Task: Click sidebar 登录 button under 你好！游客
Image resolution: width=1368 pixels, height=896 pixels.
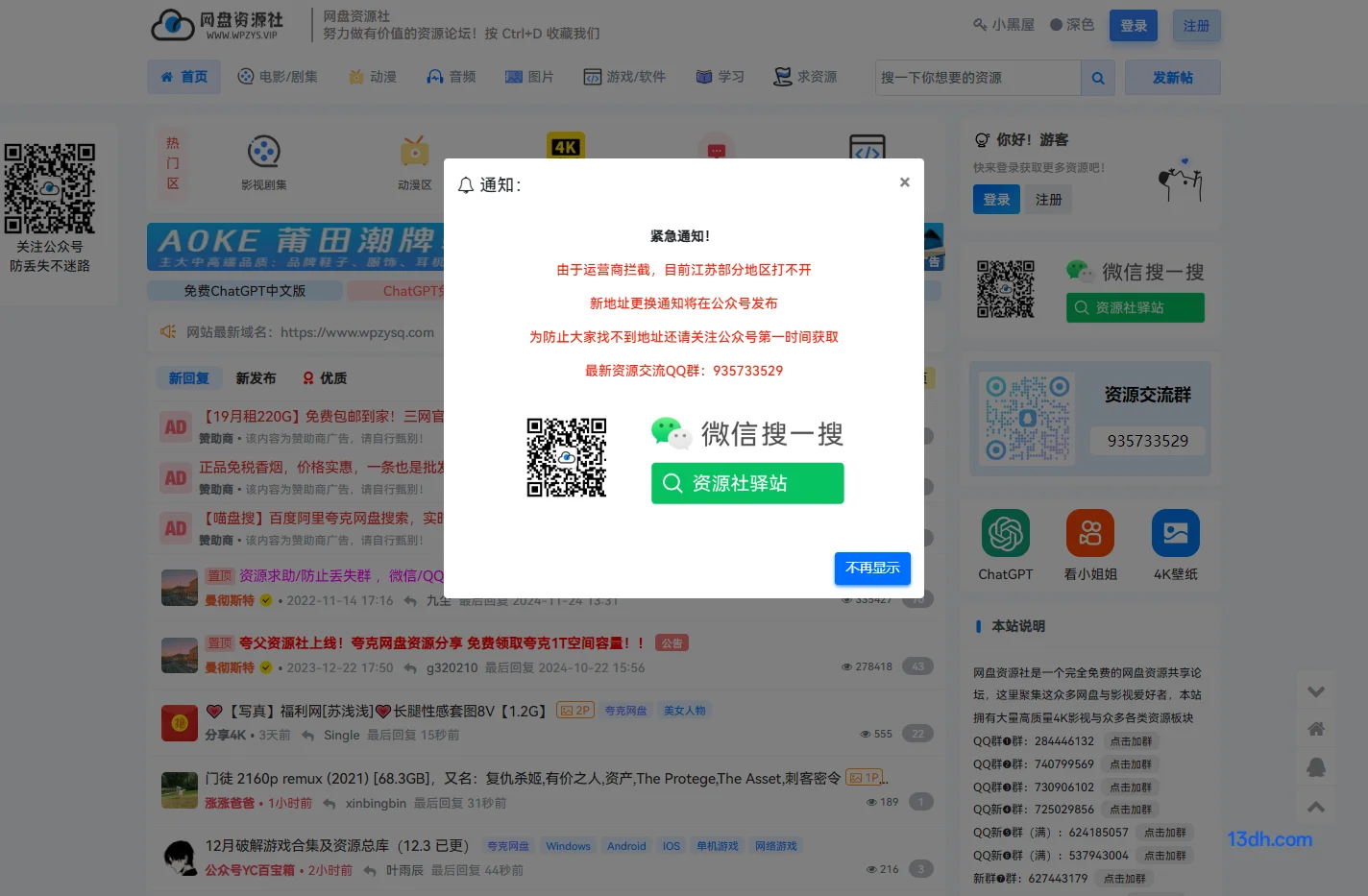Action: tap(996, 200)
